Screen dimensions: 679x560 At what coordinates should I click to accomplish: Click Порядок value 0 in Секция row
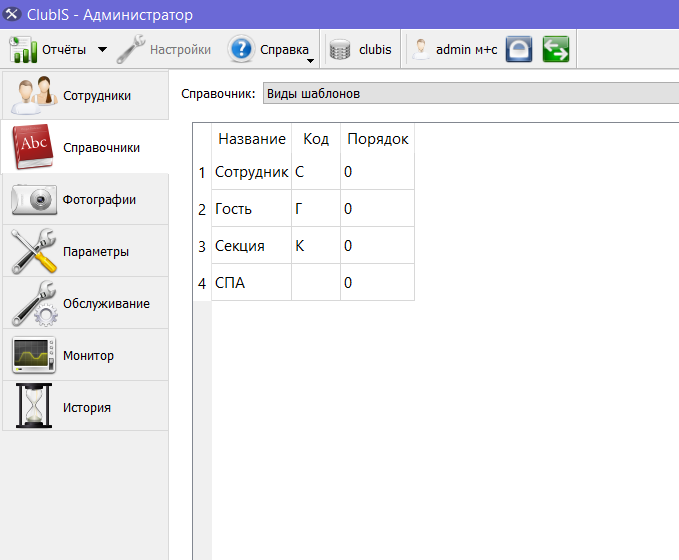(x=378, y=246)
